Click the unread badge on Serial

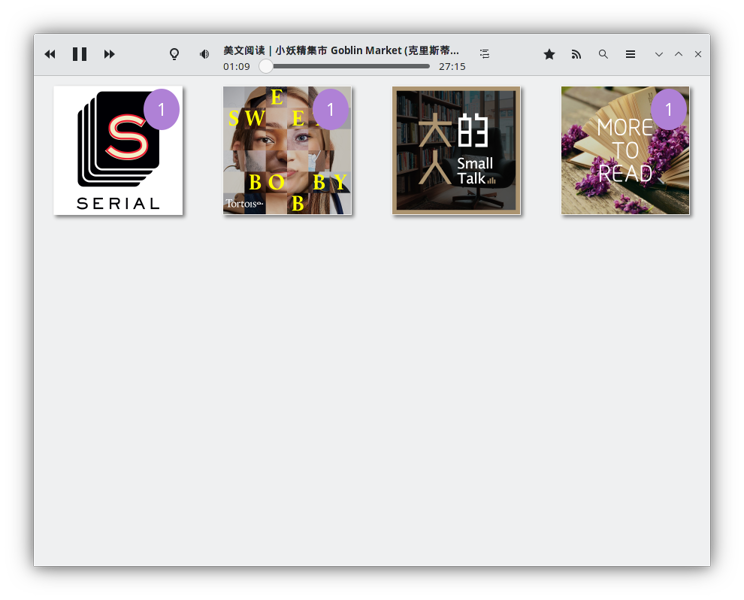[x=161, y=110]
